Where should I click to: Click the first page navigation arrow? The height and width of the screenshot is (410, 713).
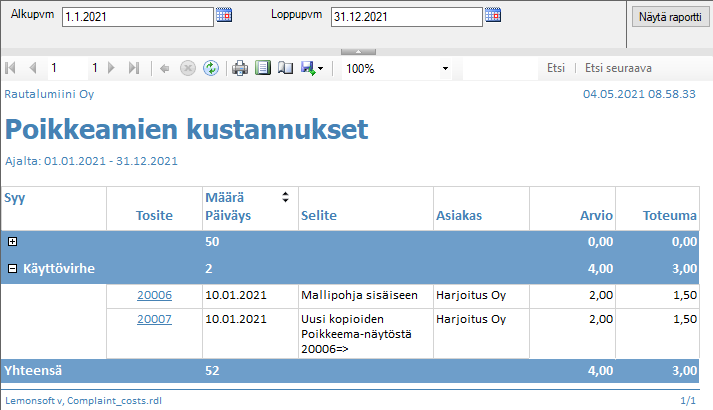(x=11, y=68)
